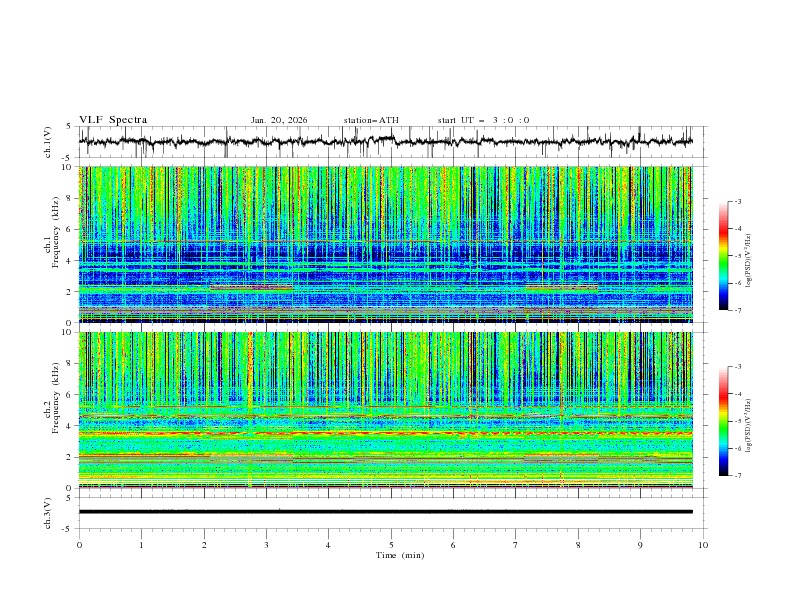Click the 10 minute tick label on the time axis

click(x=703, y=544)
